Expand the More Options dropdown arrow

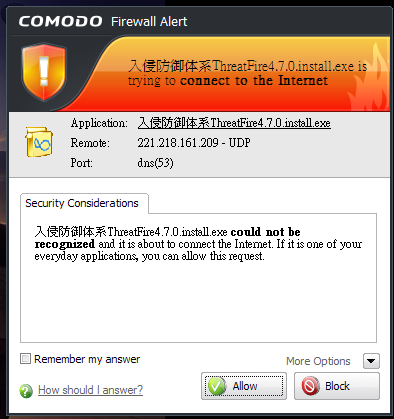[x=371, y=361]
